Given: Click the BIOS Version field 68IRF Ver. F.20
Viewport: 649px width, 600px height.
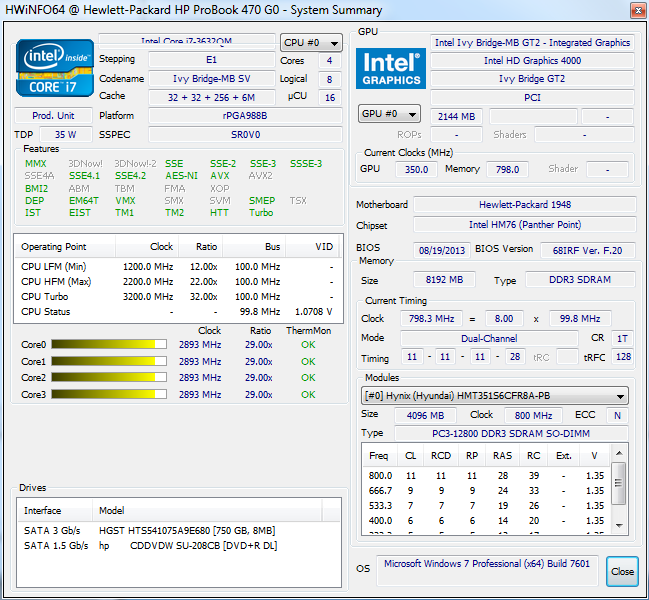Looking at the screenshot, I should point(587,250).
